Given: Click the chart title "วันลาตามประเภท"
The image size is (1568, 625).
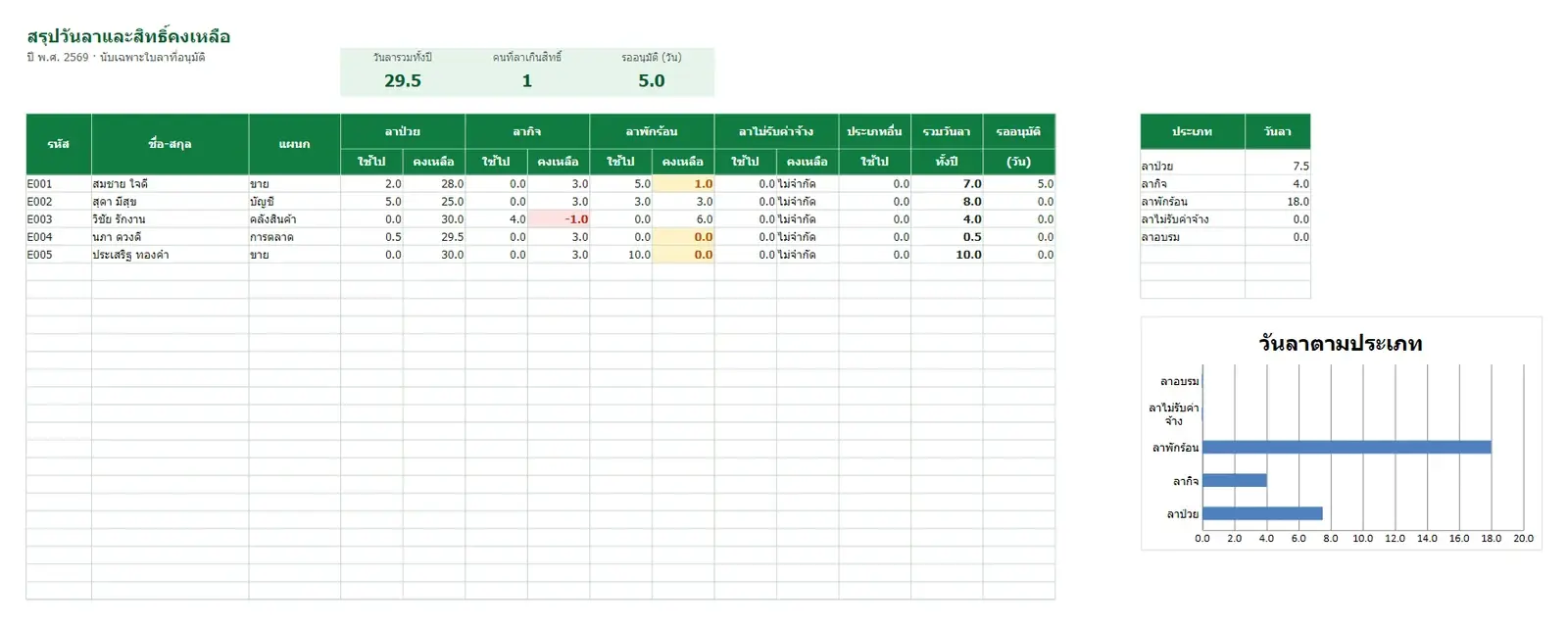Looking at the screenshot, I should [1341, 344].
